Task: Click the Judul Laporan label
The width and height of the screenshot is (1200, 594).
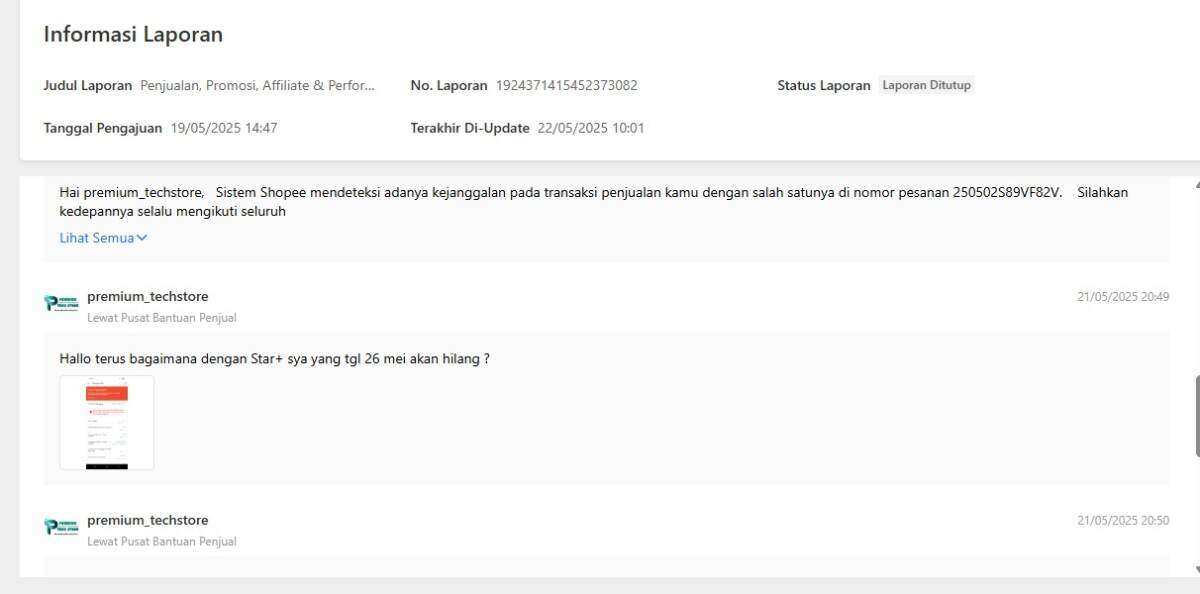Action: point(88,85)
